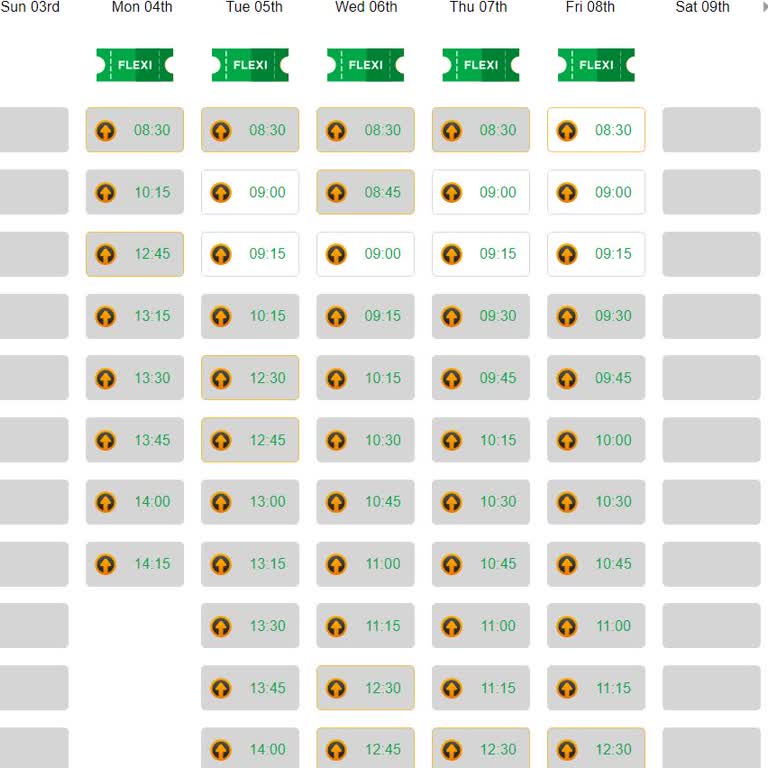
Task: Choose the 09:00 slot on Wednesday
Action: point(366,254)
